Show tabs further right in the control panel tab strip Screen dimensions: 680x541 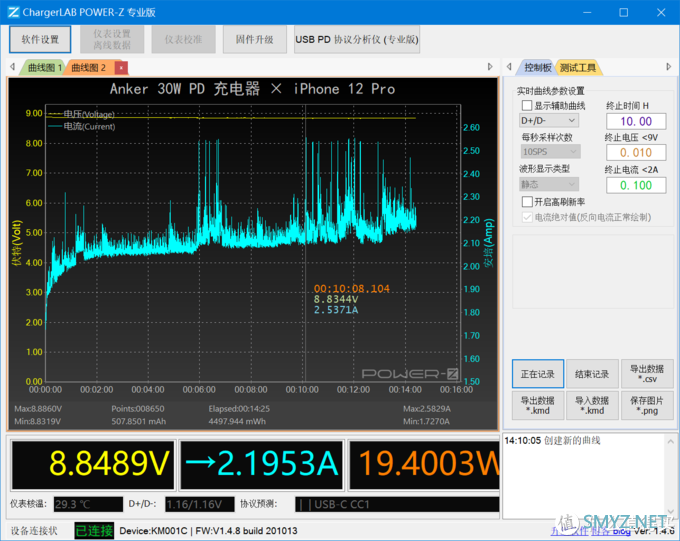pos(668,67)
